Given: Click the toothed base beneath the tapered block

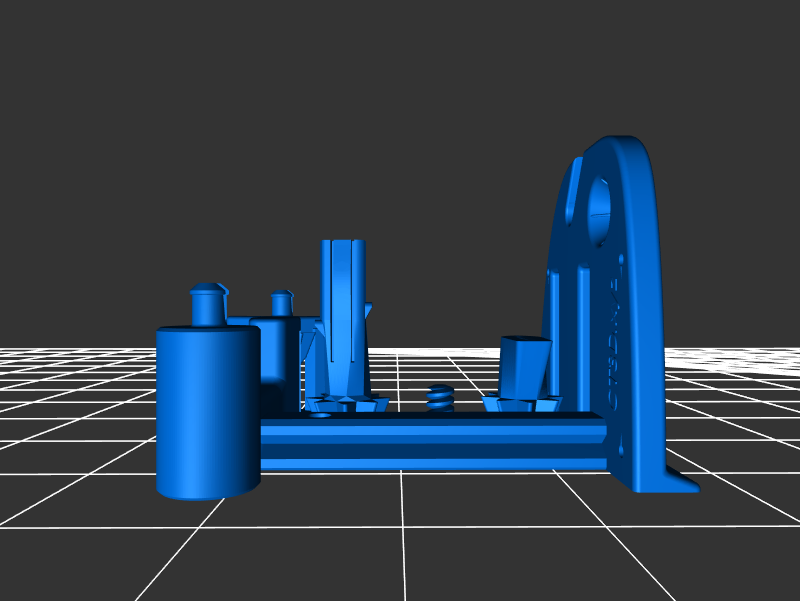Looking at the screenshot, I should pos(520,404).
